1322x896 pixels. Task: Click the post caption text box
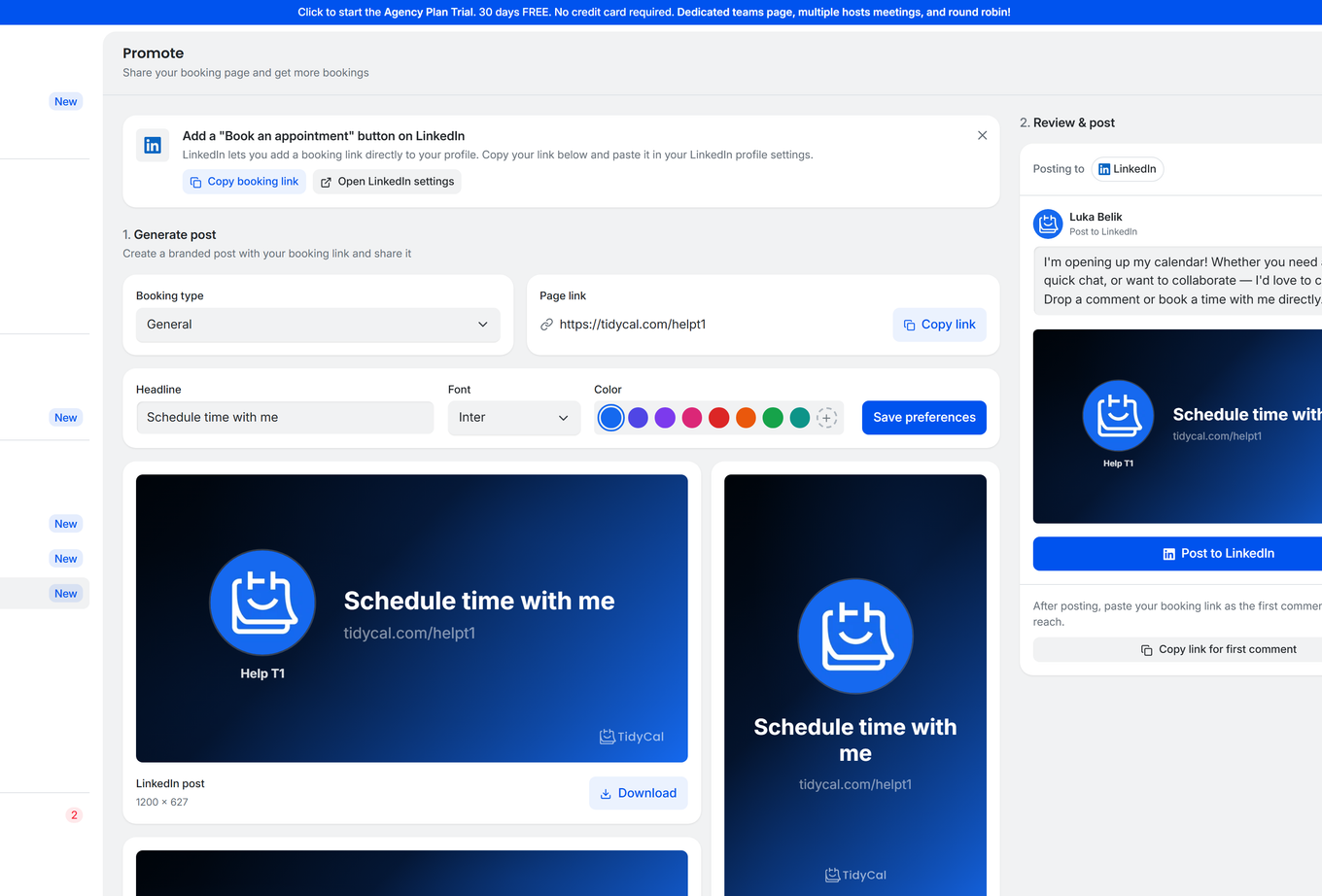point(1177,281)
